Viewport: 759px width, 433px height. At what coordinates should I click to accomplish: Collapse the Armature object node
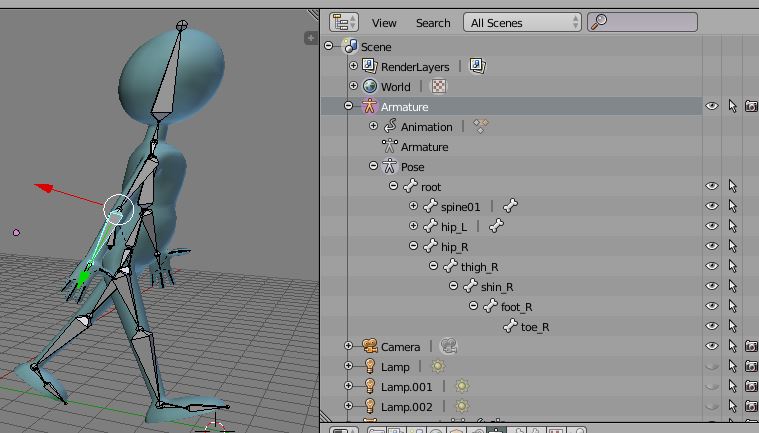[349, 105]
